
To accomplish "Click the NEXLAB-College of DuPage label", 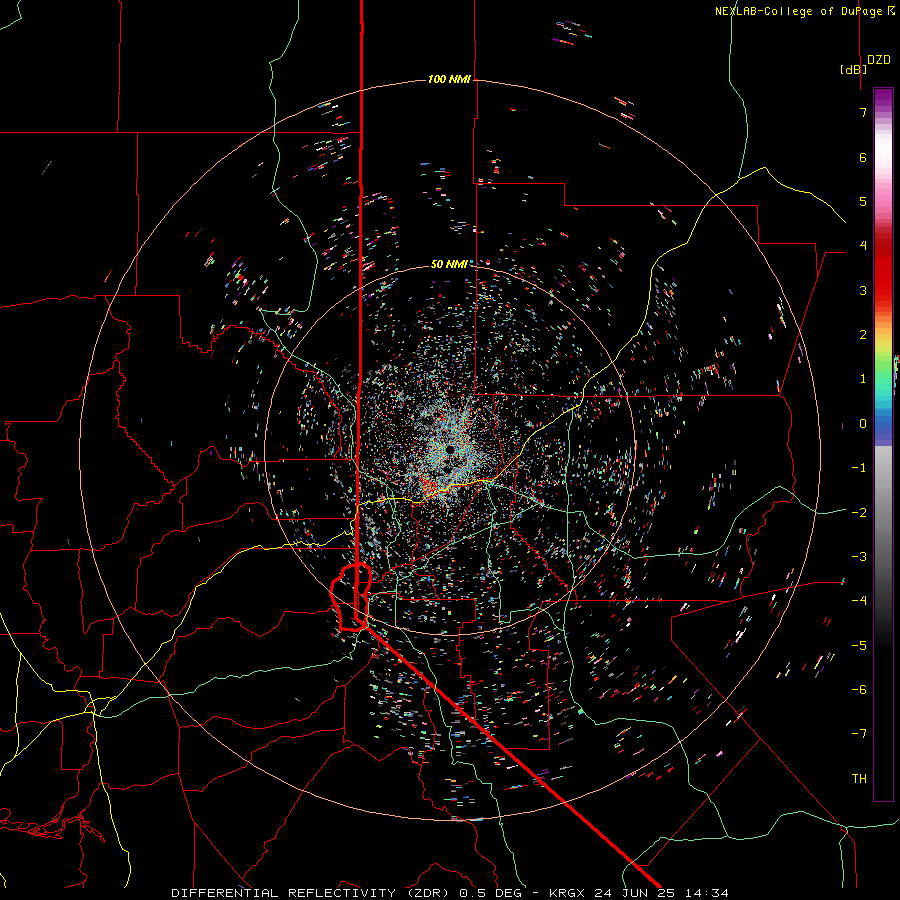I will click(x=804, y=11).
